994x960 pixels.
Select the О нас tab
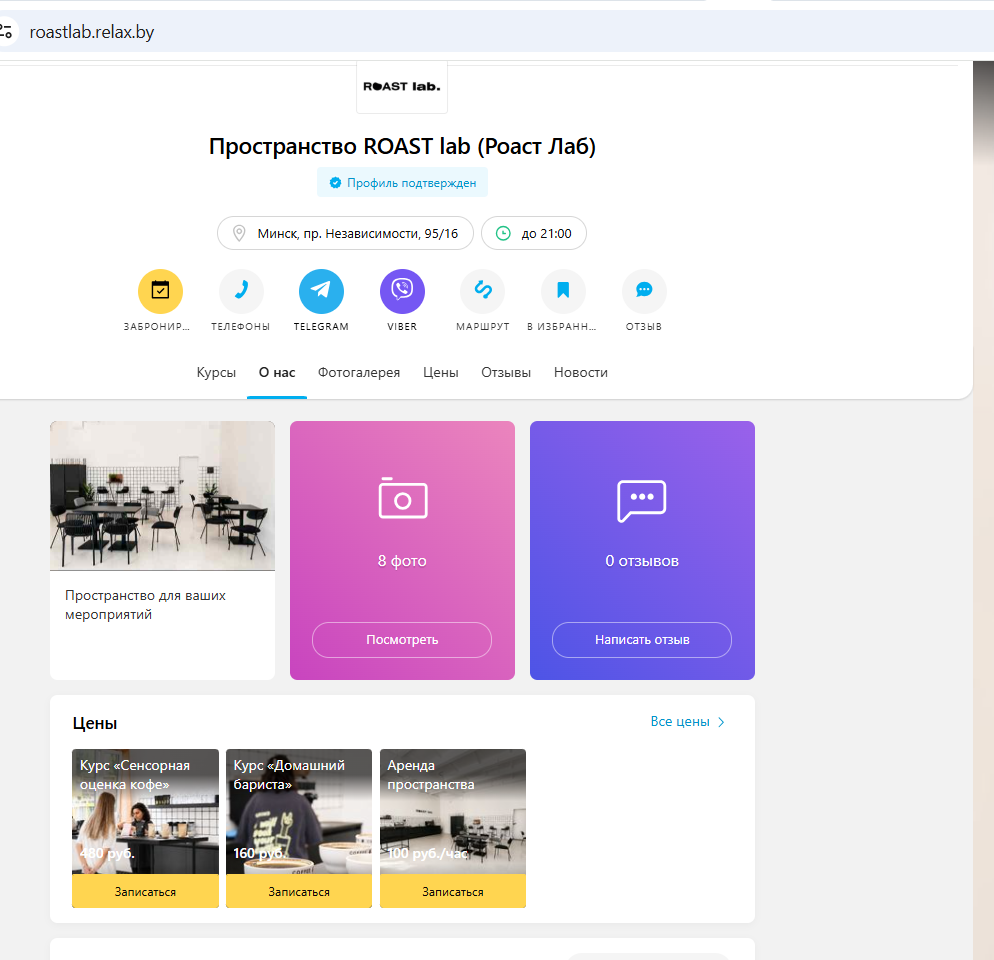[x=277, y=372]
